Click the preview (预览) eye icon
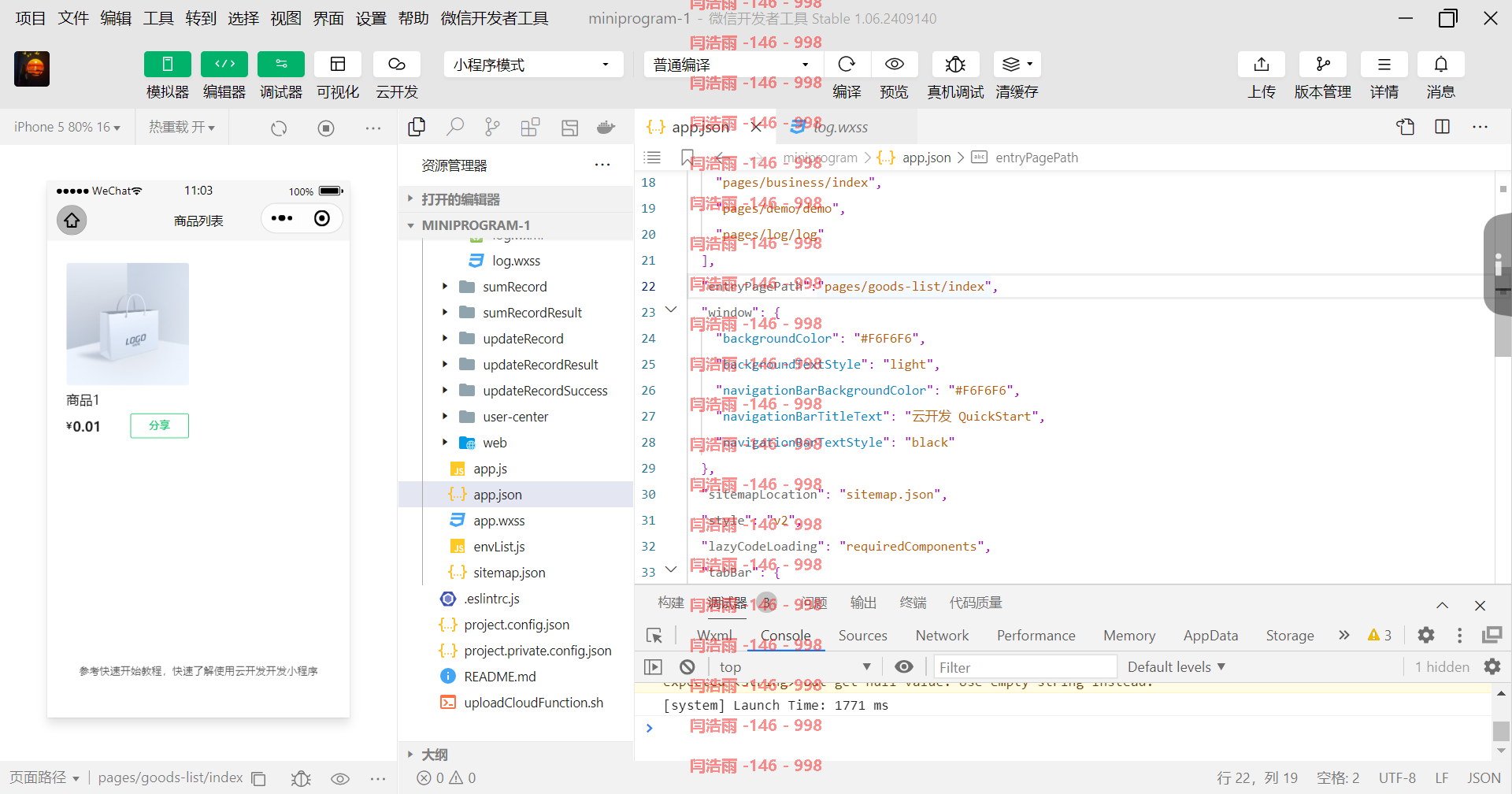This screenshot has height=794, width=1512. tap(894, 65)
